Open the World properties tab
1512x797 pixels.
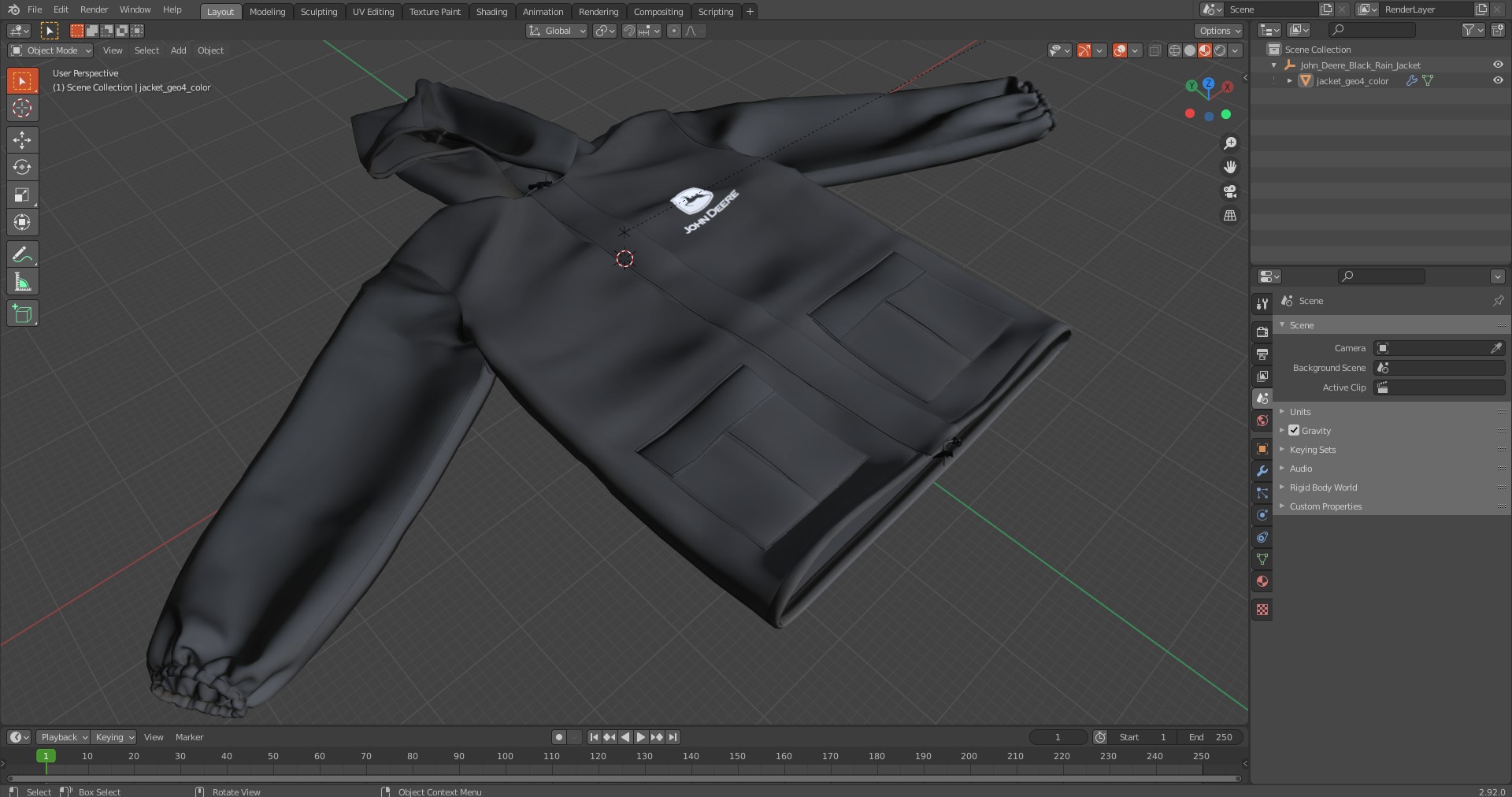click(x=1262, y=421)
